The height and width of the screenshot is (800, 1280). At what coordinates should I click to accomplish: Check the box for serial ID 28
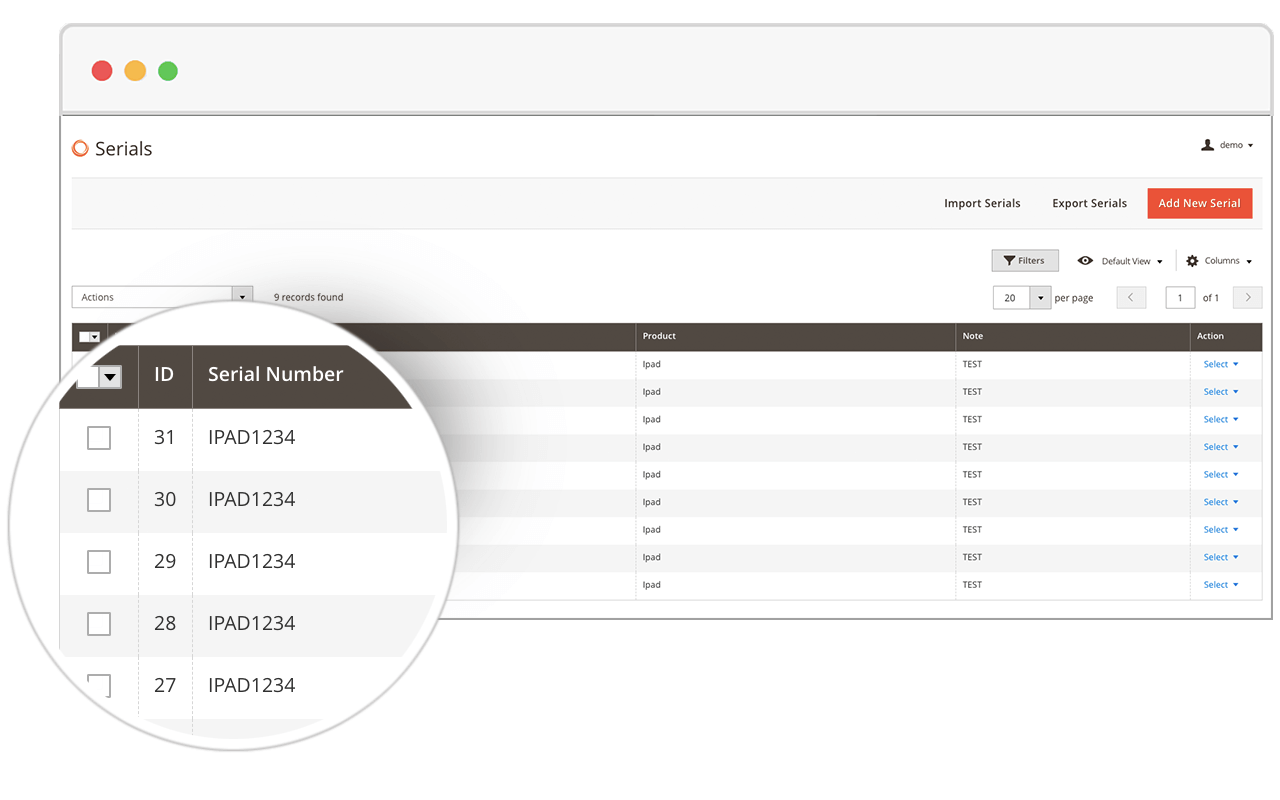pyautogui.click(x=99, y=624)
